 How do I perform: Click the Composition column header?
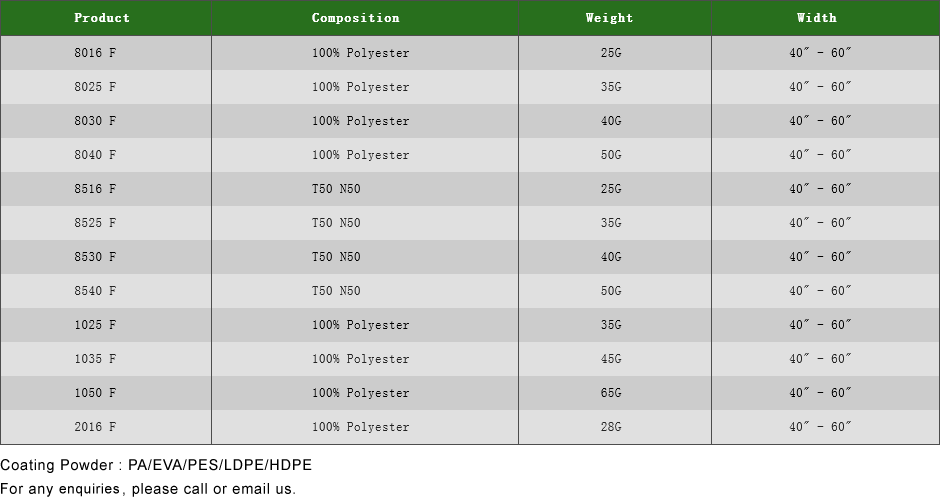pos(355,18)
